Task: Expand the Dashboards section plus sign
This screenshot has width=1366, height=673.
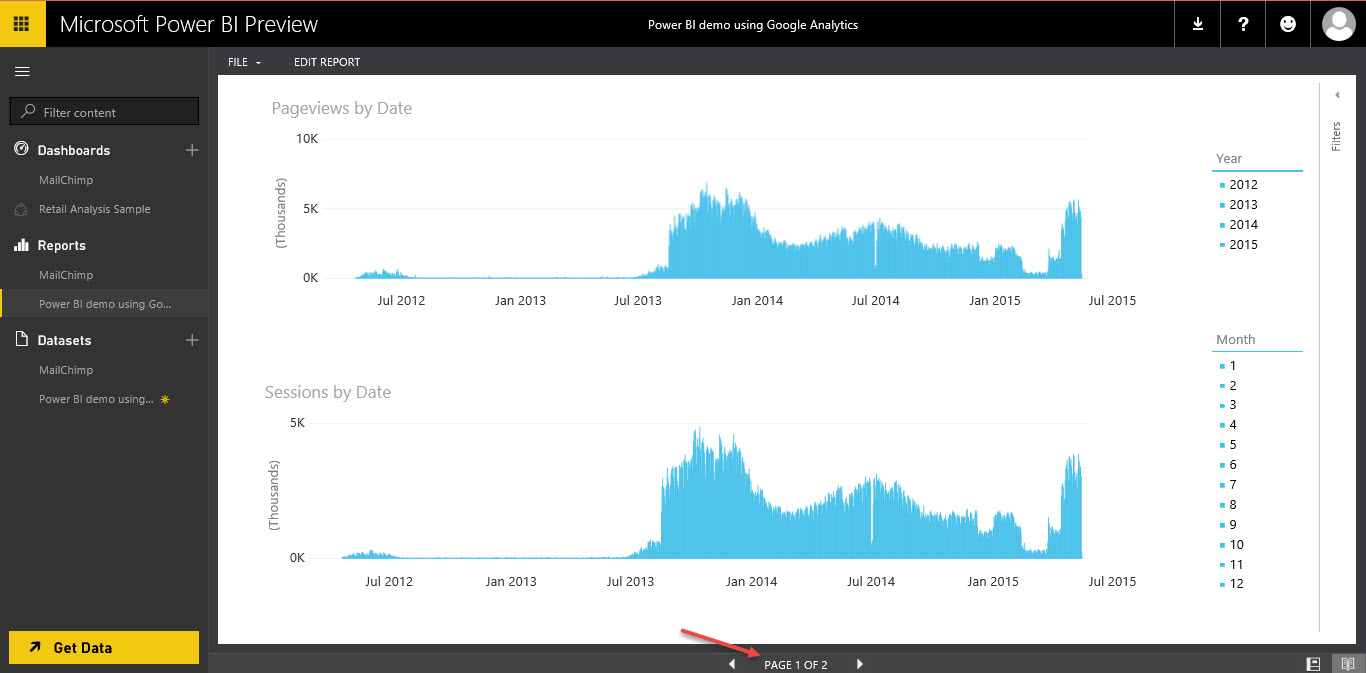Action: coord(191,150)
